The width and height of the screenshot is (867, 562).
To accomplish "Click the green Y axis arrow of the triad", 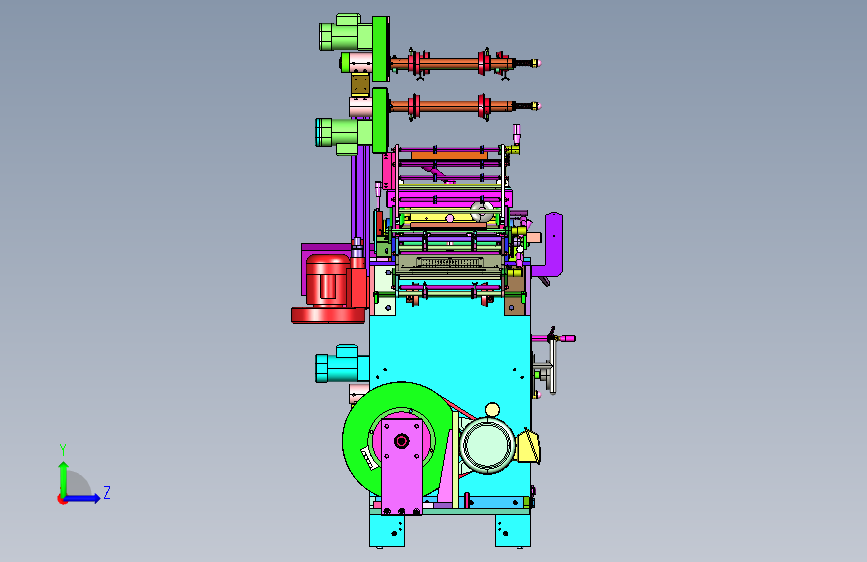I will [x=64, y=478].
